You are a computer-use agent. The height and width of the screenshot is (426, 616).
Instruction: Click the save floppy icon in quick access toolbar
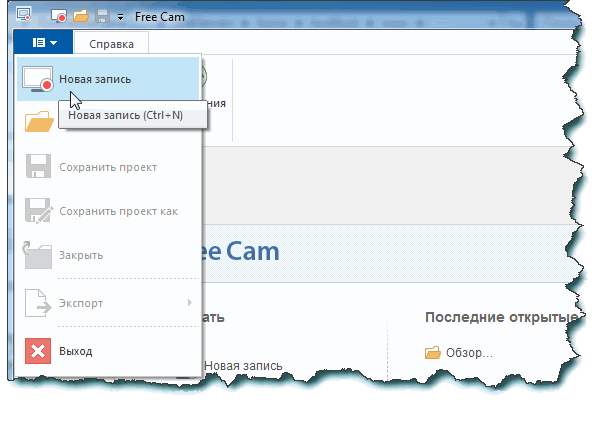(102, 17)
